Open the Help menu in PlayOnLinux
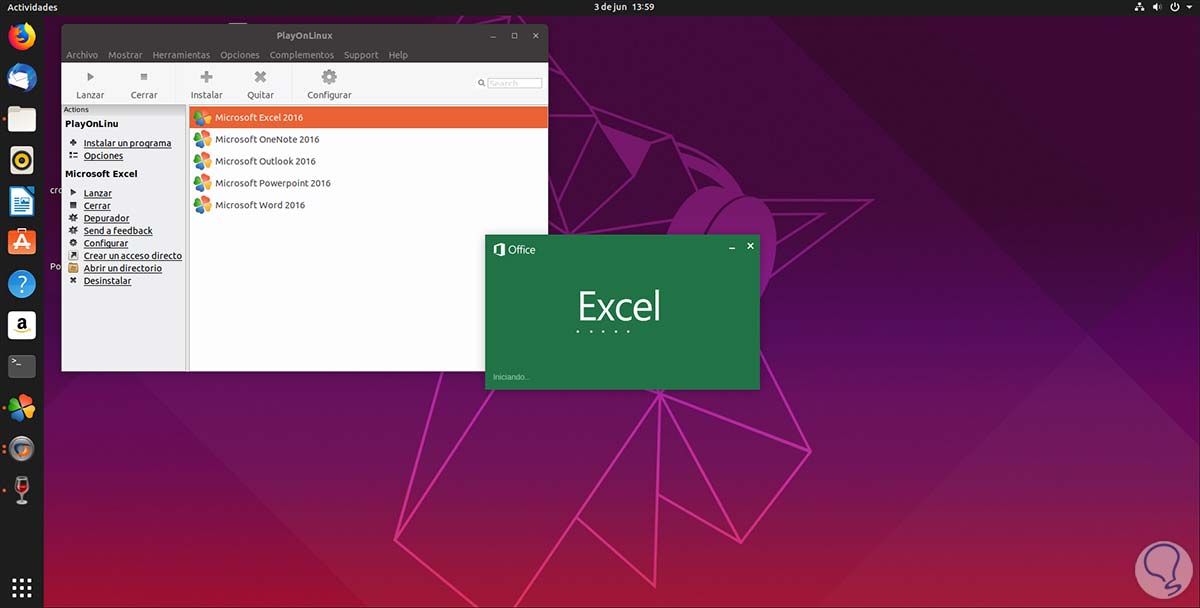Viewport: 1200px width, 608px height. pyautogui.click(x=398, y=55)
